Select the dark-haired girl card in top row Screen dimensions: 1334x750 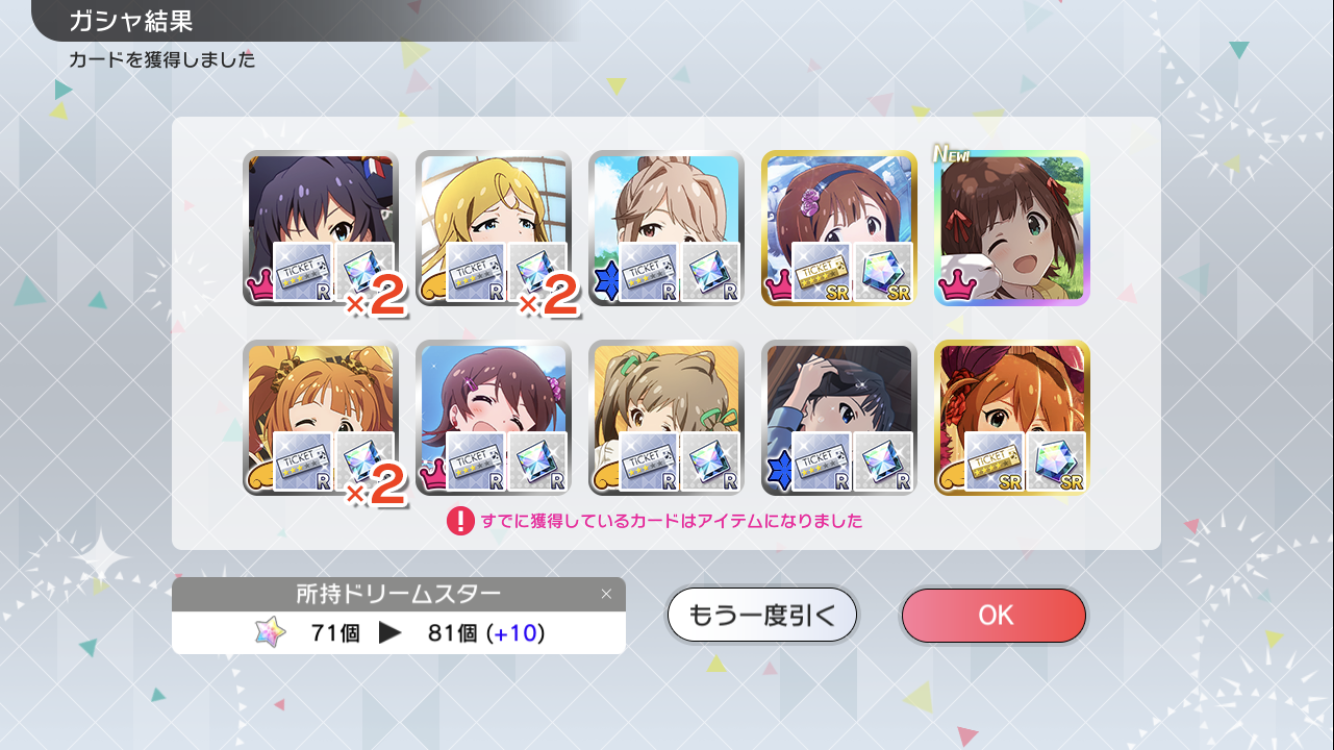click(321, 228)
